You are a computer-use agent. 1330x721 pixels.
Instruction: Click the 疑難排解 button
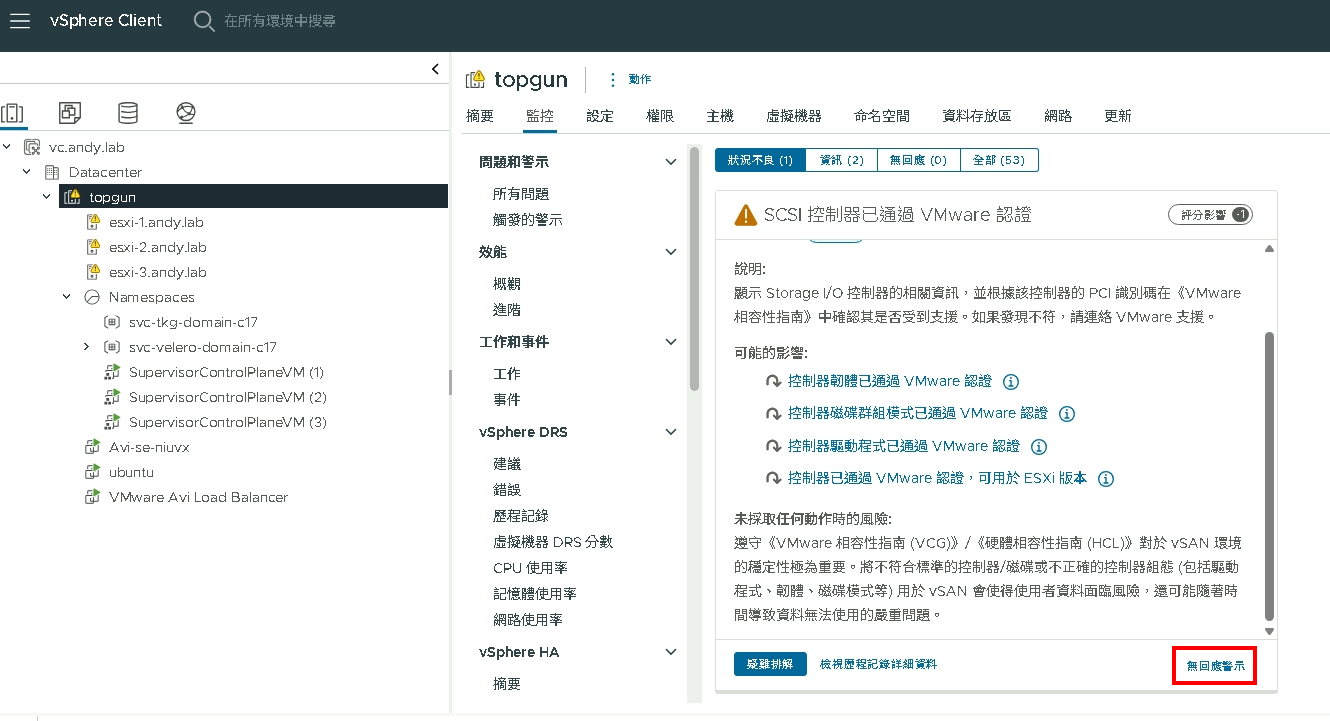pyautogui.click(x=770, y=664)
